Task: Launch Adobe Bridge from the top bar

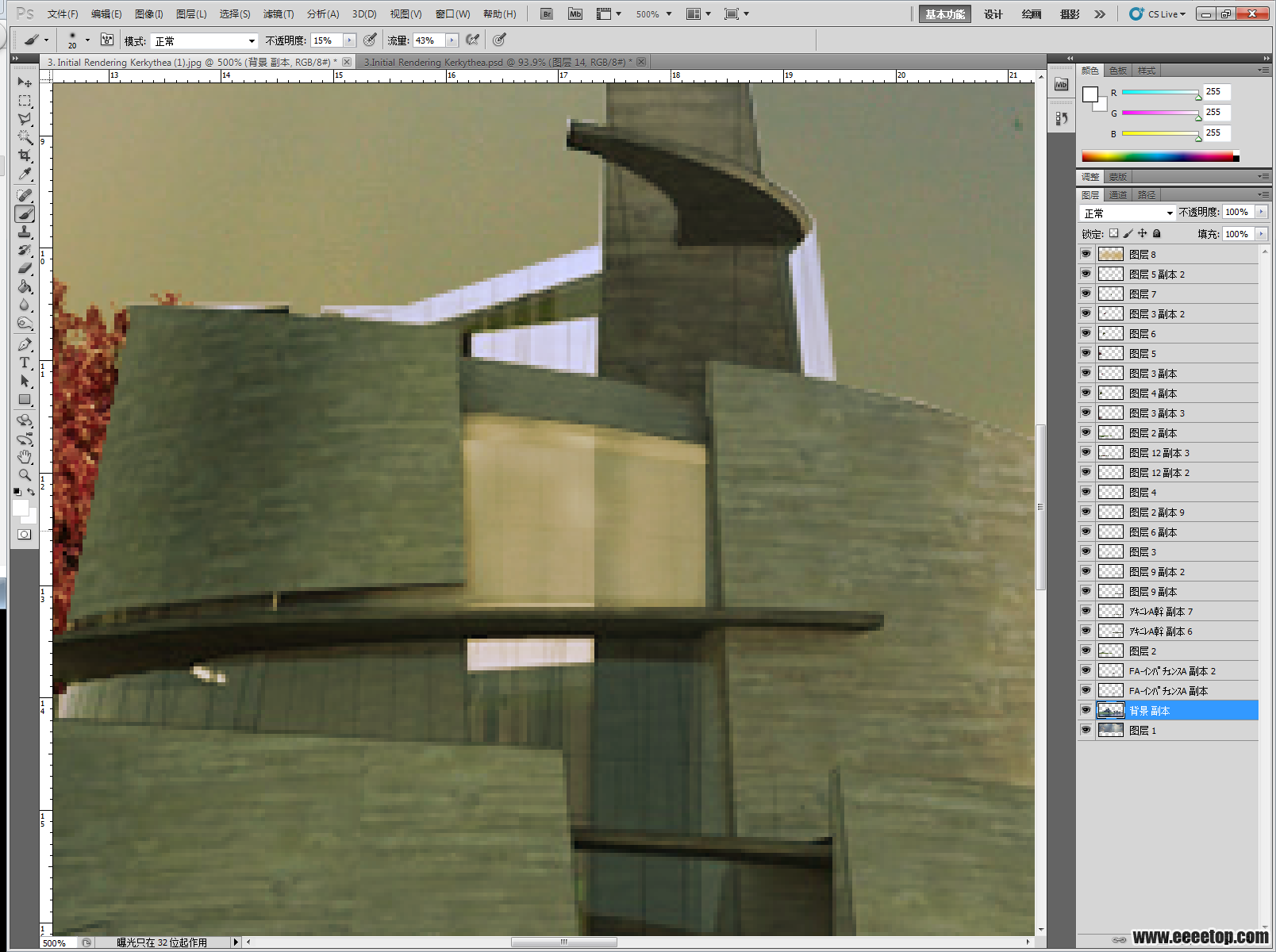Action: (x=547, y=13)
